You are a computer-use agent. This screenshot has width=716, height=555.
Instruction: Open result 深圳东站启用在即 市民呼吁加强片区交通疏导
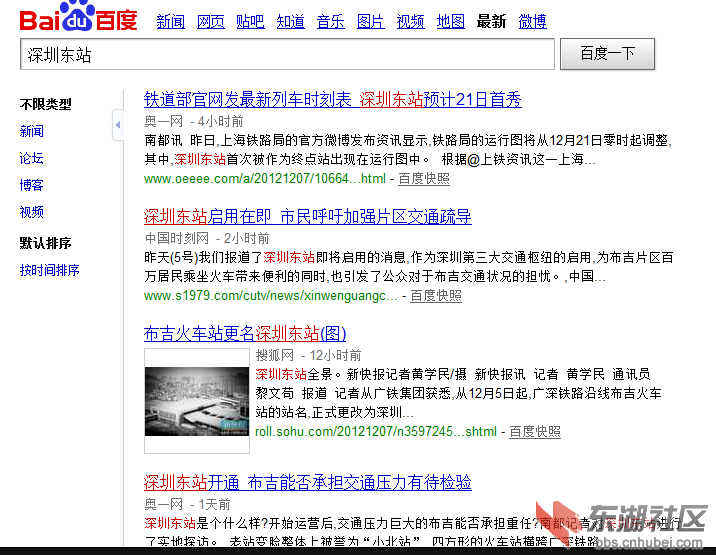[307, 216]
